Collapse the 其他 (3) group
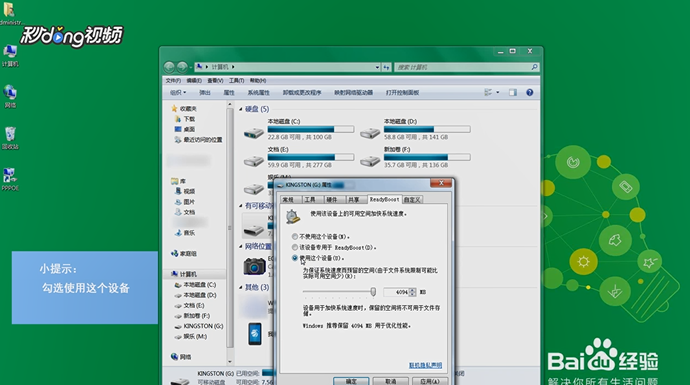 tap(241, 287)
